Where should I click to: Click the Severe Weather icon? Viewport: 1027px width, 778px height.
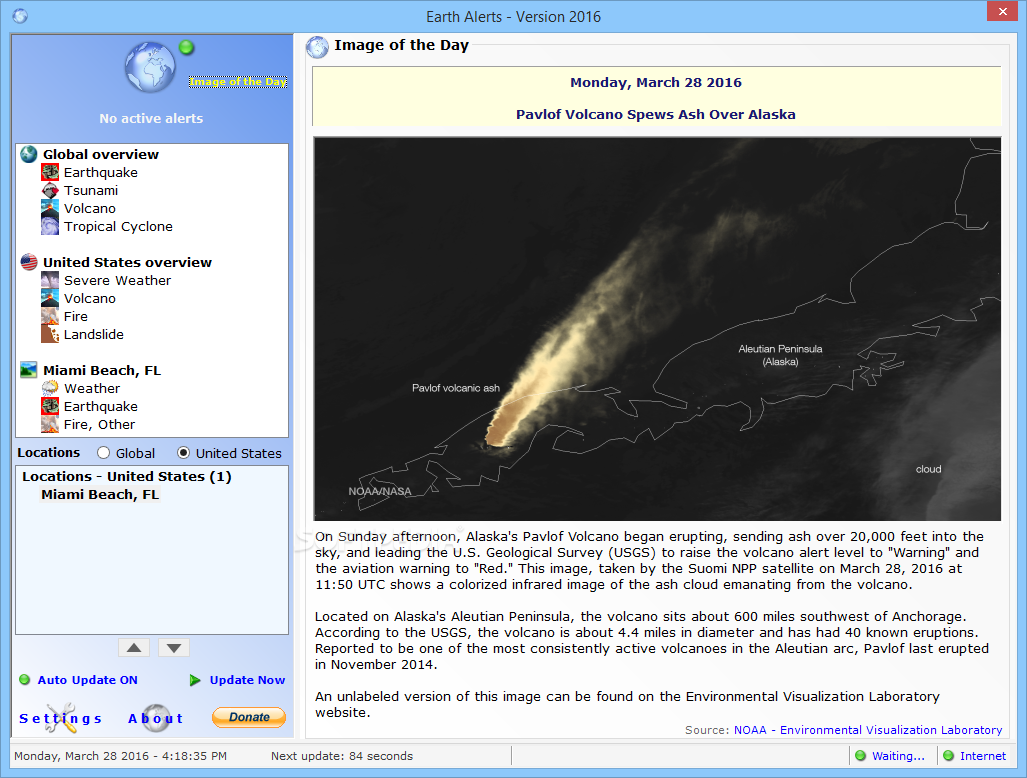coord(50,280)
